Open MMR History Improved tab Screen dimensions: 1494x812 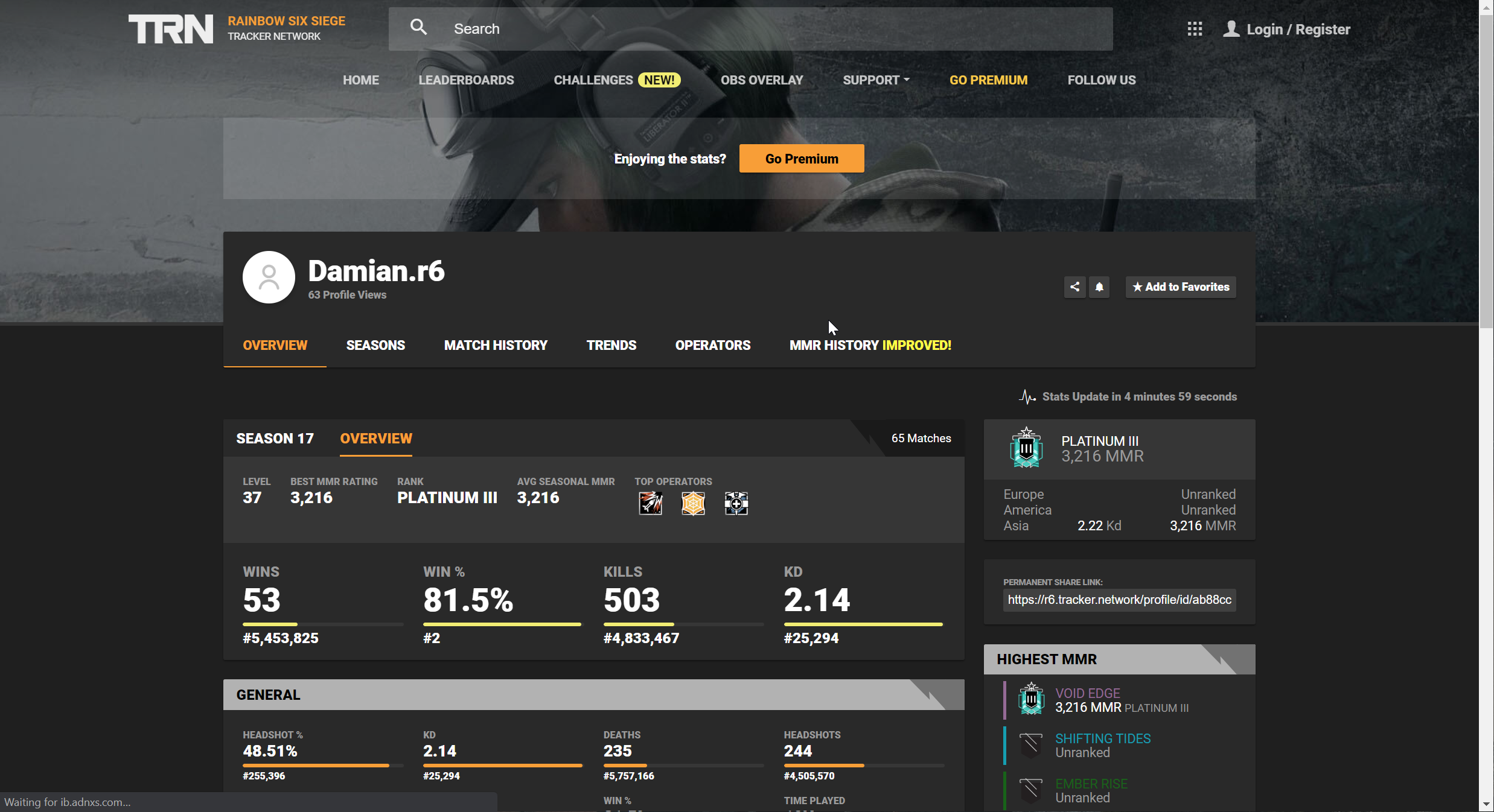(870, 345)
